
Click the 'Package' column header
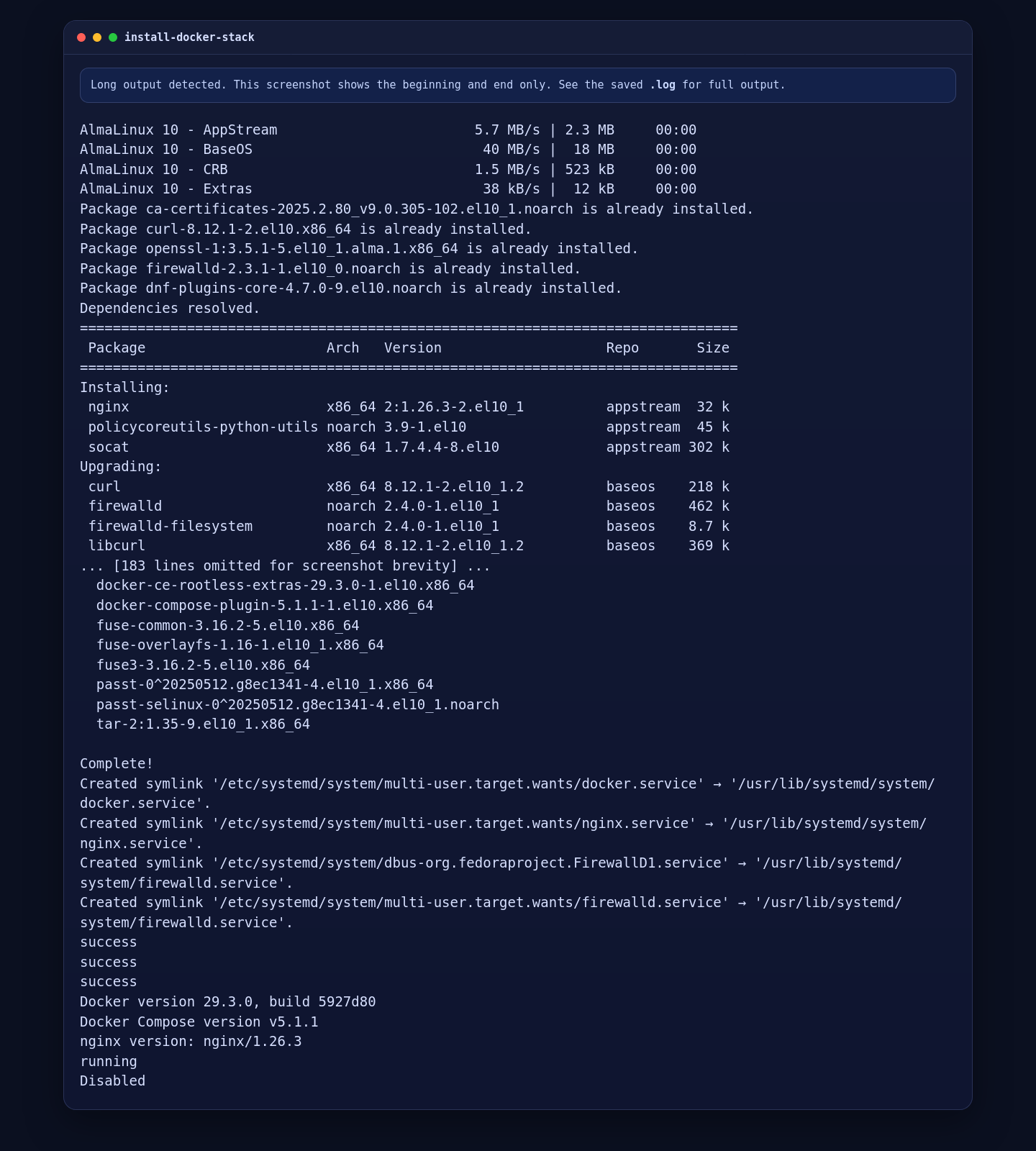pos(117,348)
